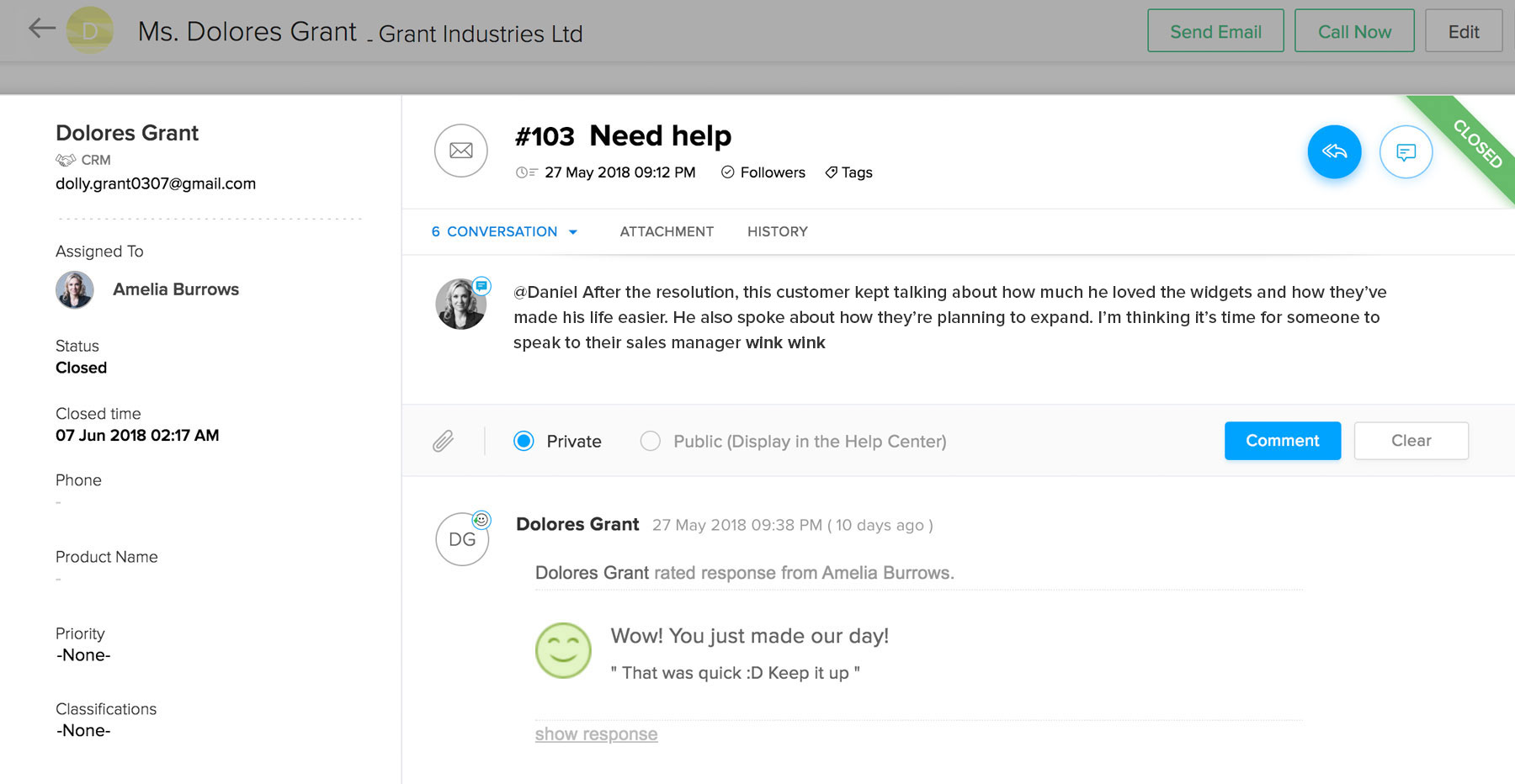Click dolly.grant0307@gmail.com email address
Screen dimensions: 1515x784
[156, 183]
